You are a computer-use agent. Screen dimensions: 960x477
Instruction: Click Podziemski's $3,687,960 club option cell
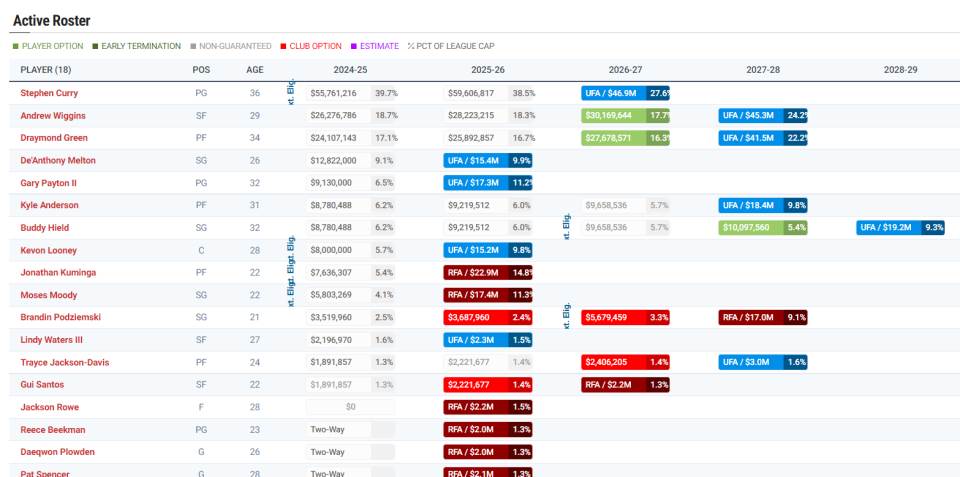point(488,317)
